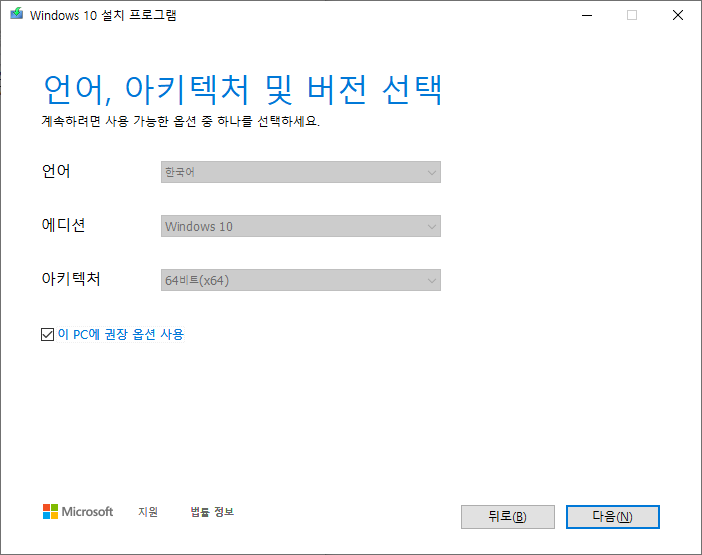Click the Microsoft logo in the footer
Viewport: 702px width, 555px height.
tap(78, 512)
